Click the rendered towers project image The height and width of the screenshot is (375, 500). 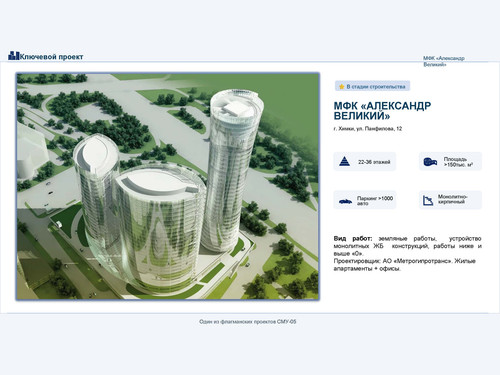168,186
